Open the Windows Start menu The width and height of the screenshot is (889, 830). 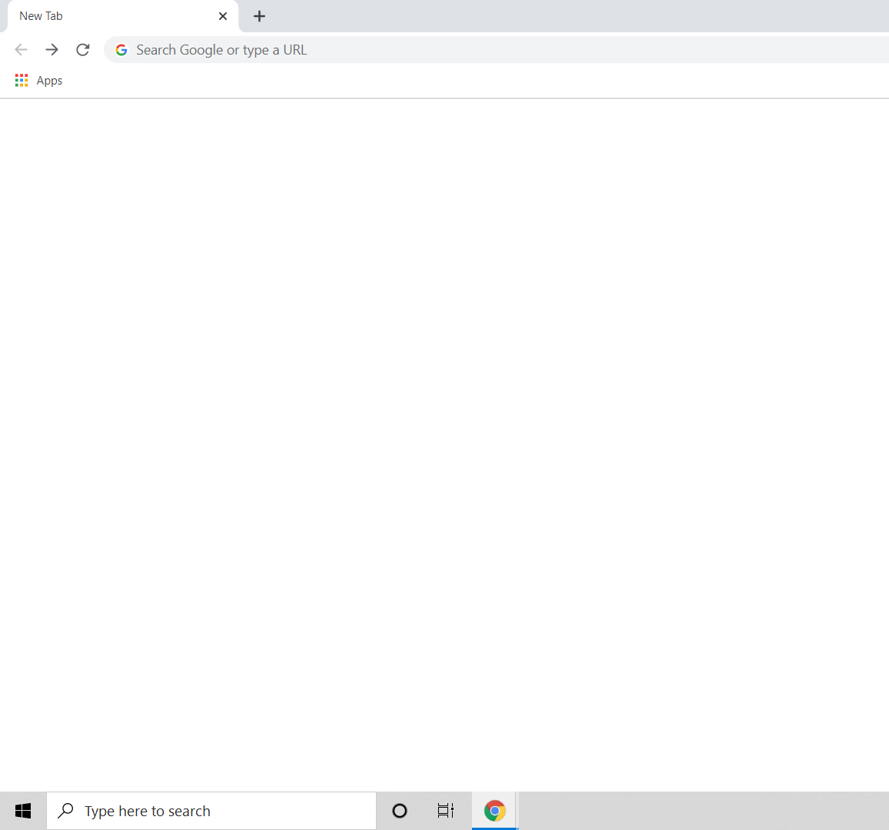(23, 811)
